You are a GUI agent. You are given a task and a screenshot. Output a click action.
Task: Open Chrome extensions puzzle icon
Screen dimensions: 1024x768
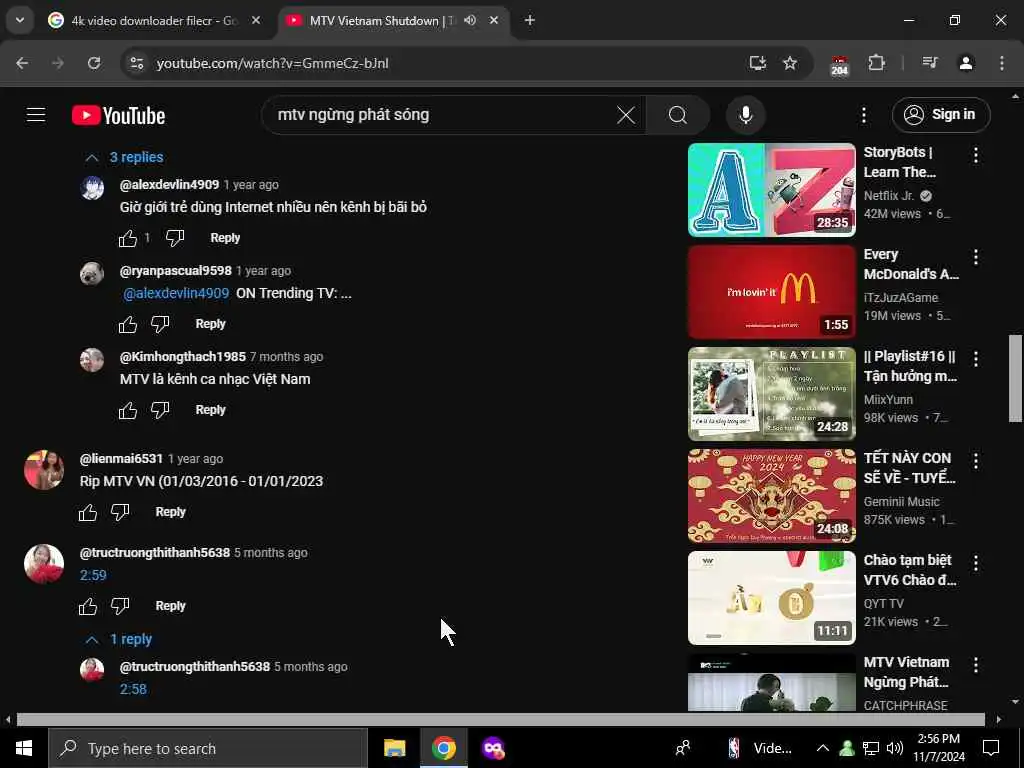876,63
